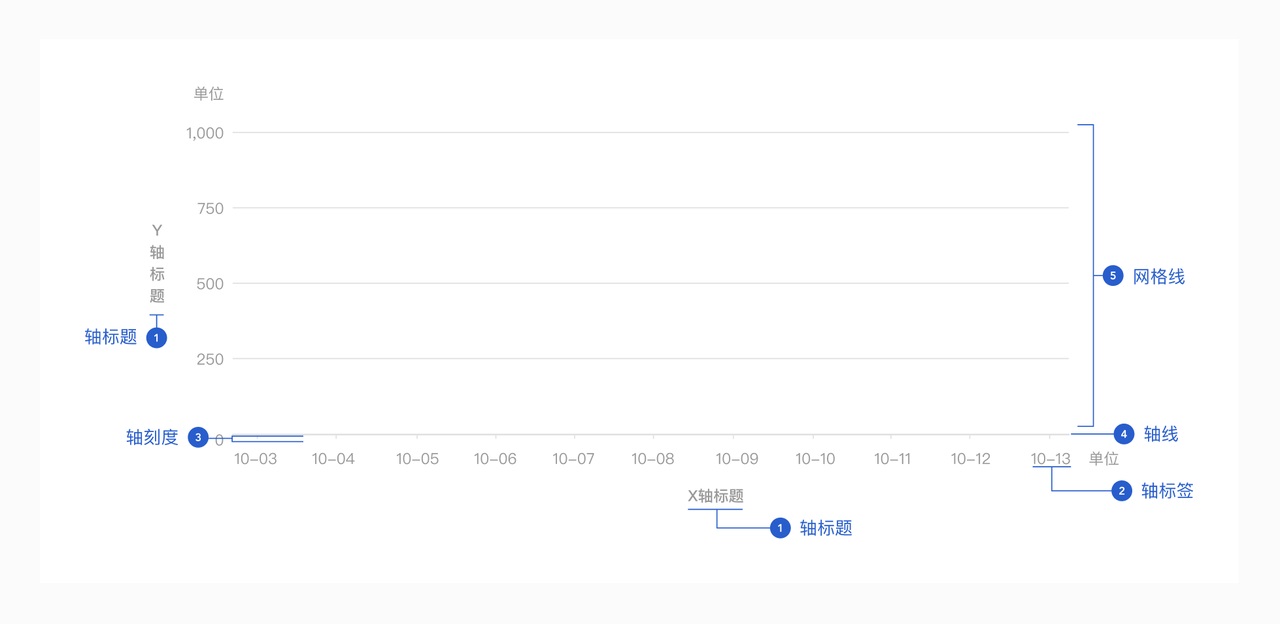Viewport: 1280px width, 624px height.
Task: Click the number 1 badge under Y轴标题
Action: [156, 338]
